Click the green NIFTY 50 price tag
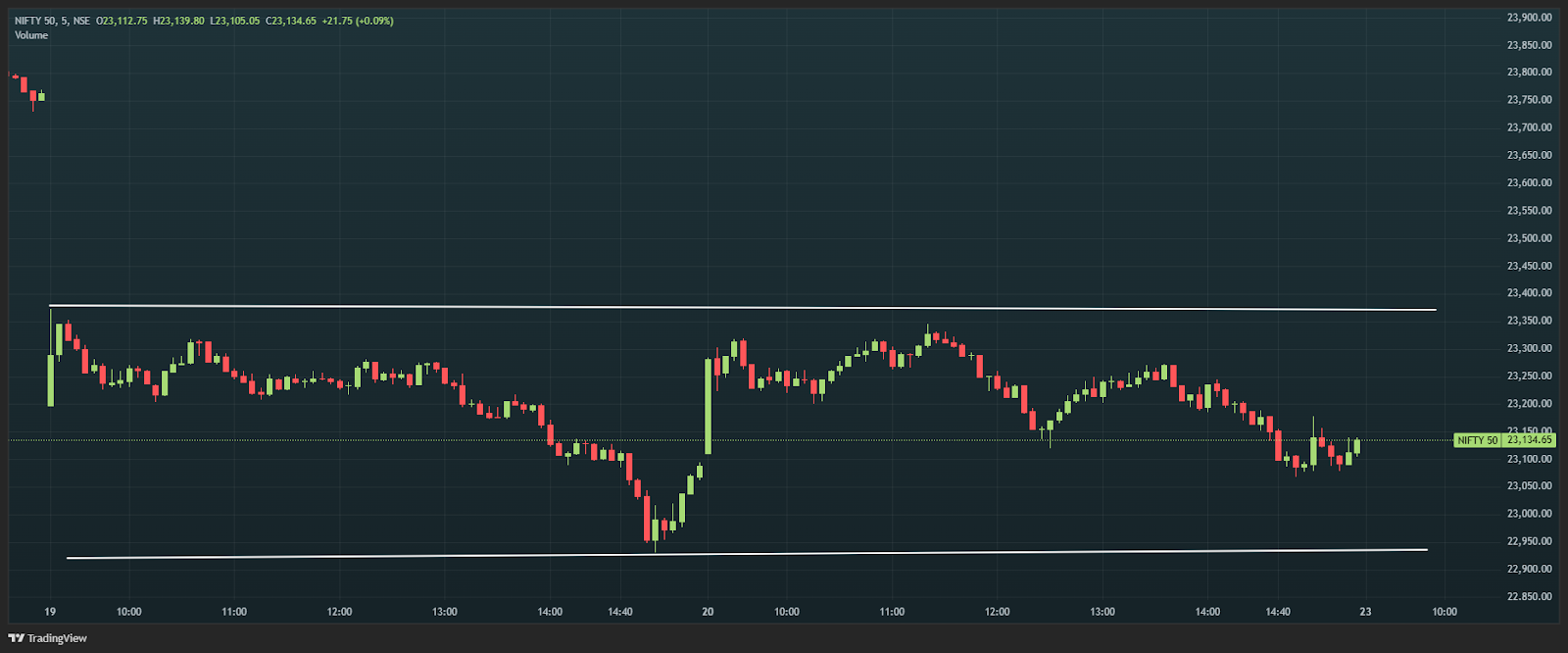1568x653 pixels. tap(1477, 440)
